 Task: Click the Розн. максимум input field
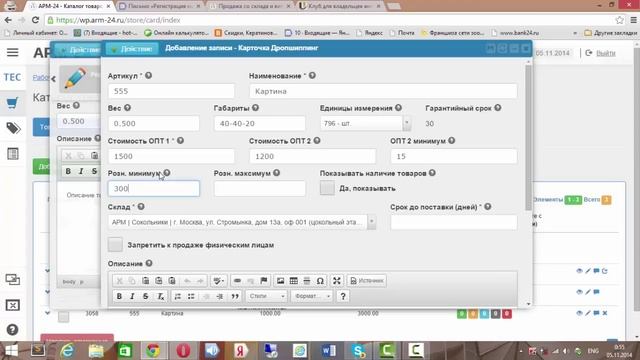tap(260, 189)
